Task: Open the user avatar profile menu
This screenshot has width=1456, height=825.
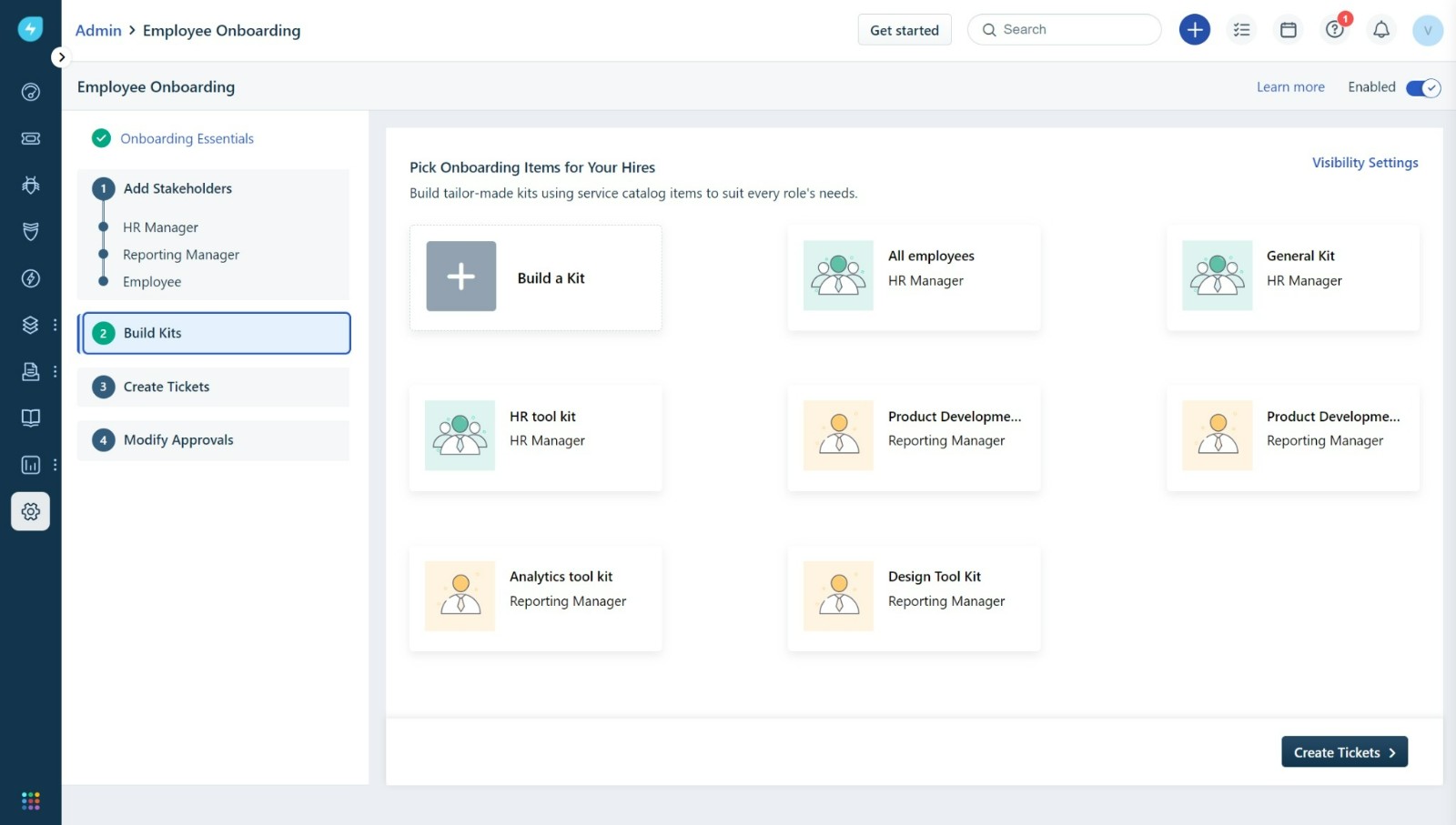Action: pyautogui.click(x=1427, y=30)
